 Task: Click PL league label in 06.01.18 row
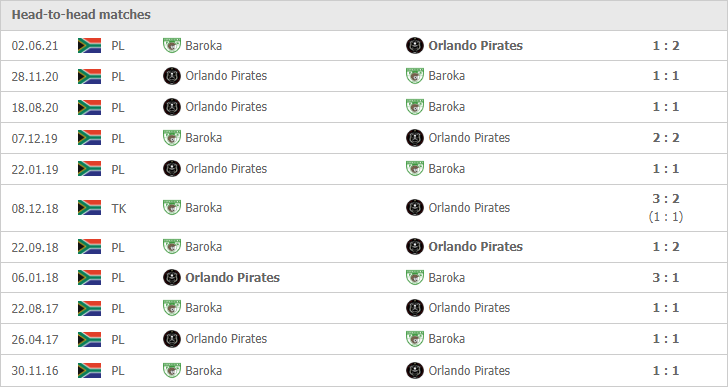[x=117, y=277]
